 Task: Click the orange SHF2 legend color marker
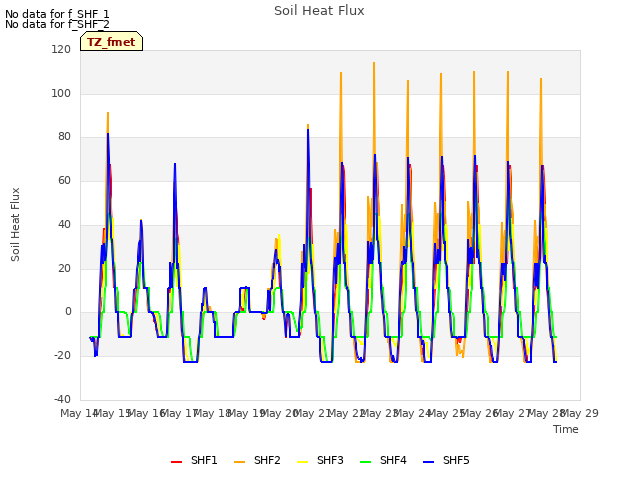pos(239,462)
